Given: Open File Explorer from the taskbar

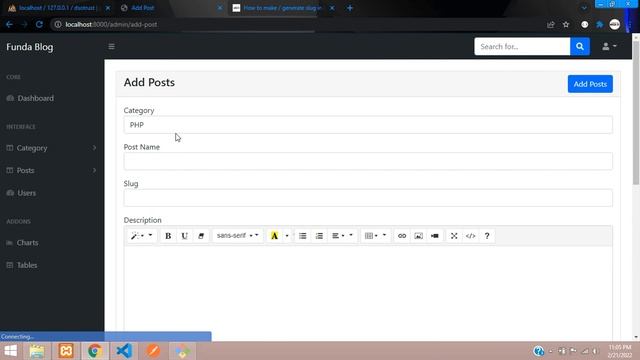Looking at the screenshot, I should click(37, 351).
